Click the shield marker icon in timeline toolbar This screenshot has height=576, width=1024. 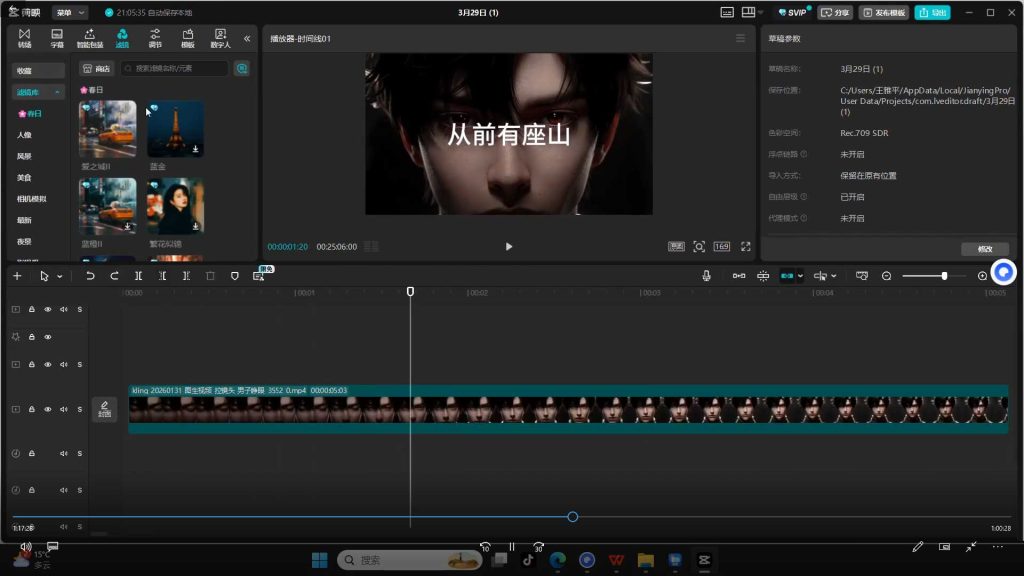click(235, 276)
